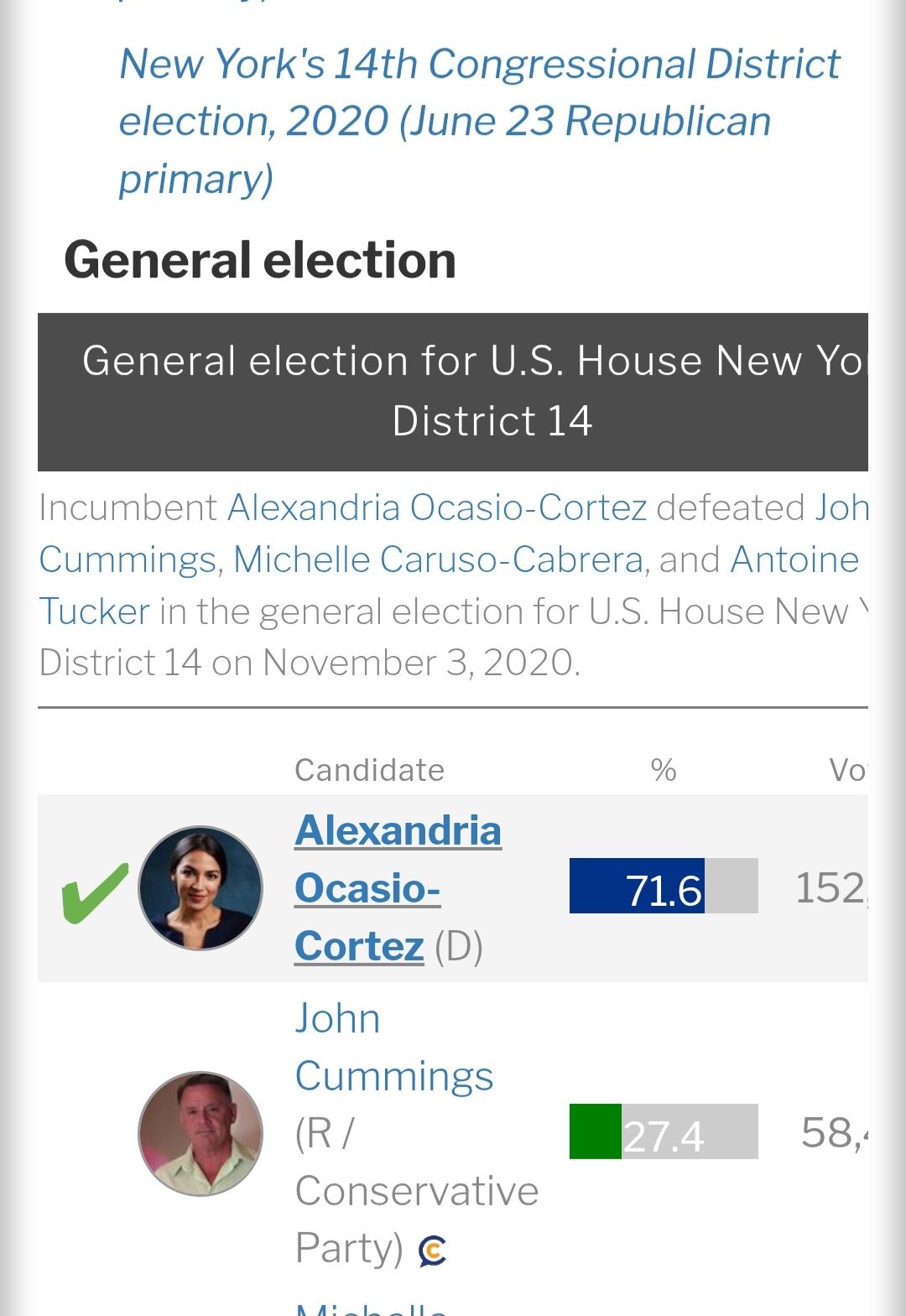This screenshot has width=906, height=1316.
Task: Click the Conservative Party "C" logo icon
Action: pos(432,1251)
